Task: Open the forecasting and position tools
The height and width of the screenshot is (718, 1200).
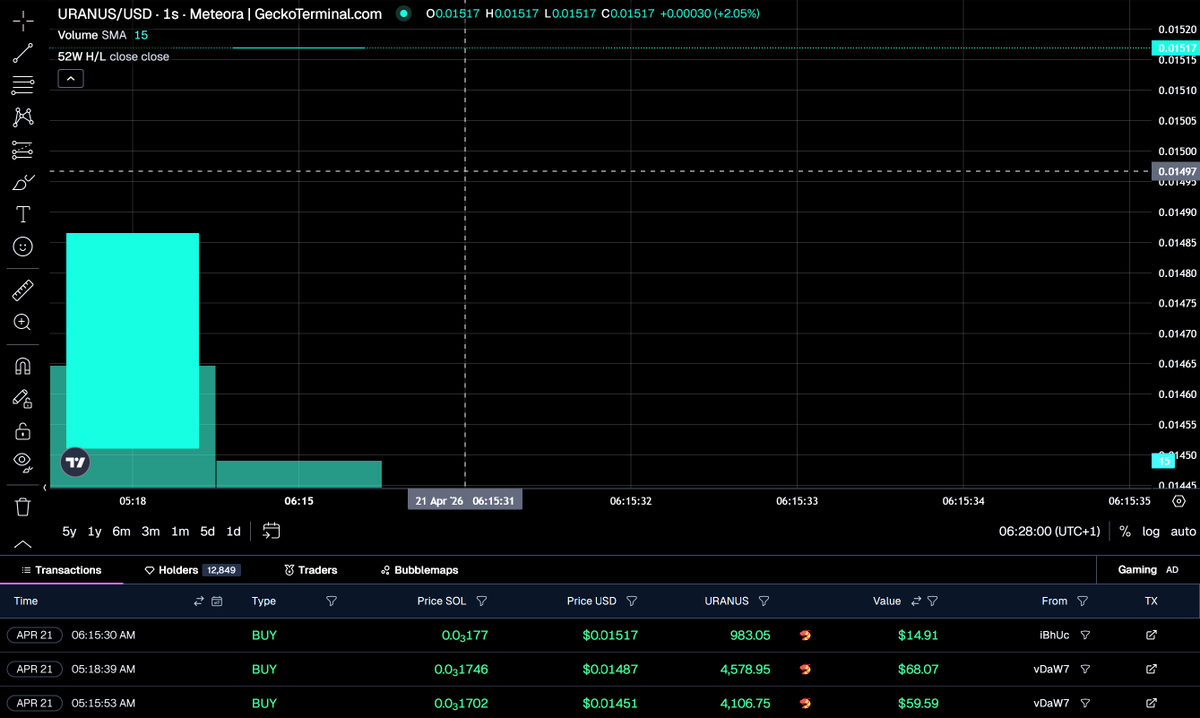Action: 22,150
